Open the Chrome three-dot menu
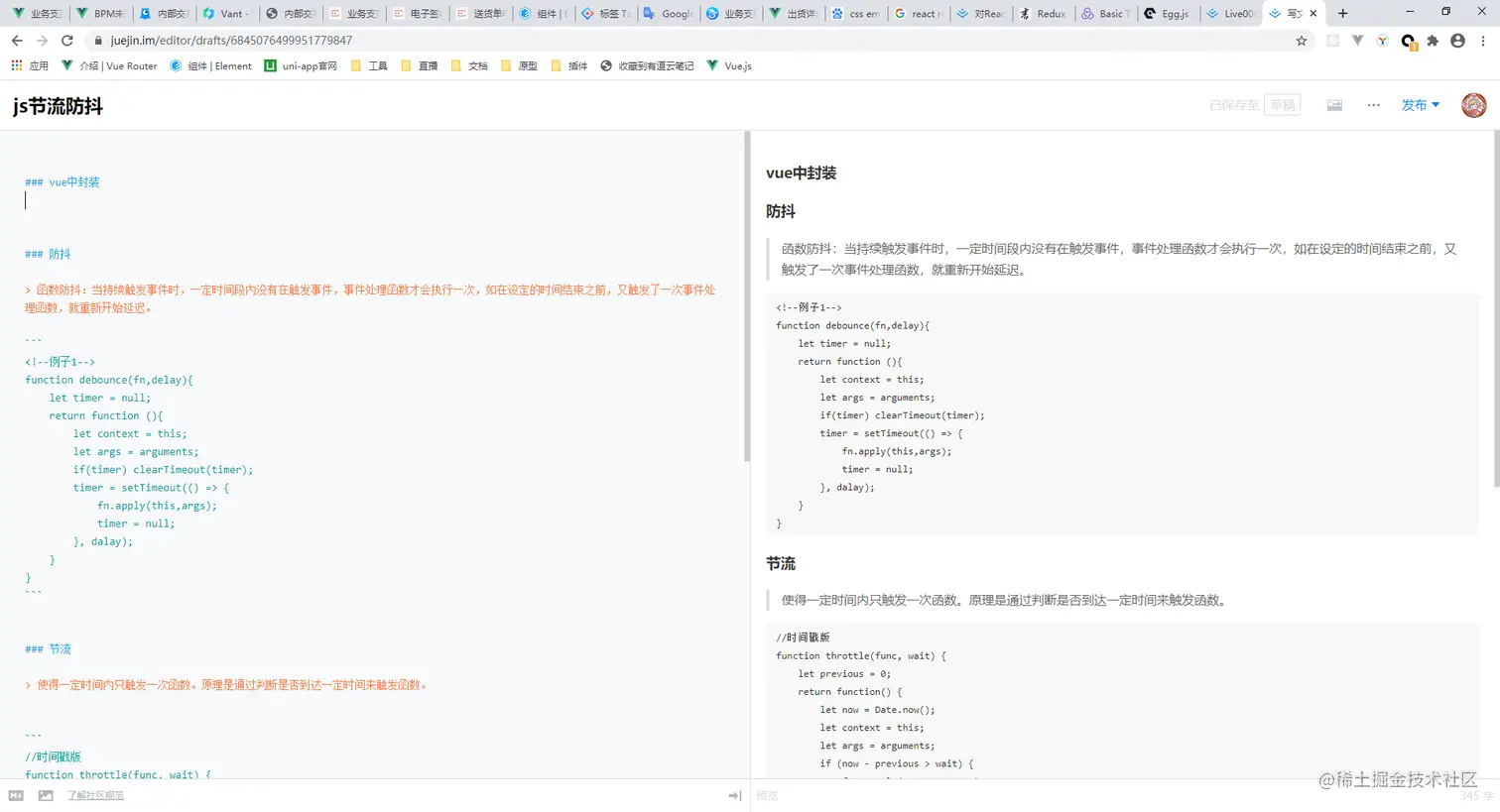The width and height of the screenshot is (1500, 812). 1483,41
